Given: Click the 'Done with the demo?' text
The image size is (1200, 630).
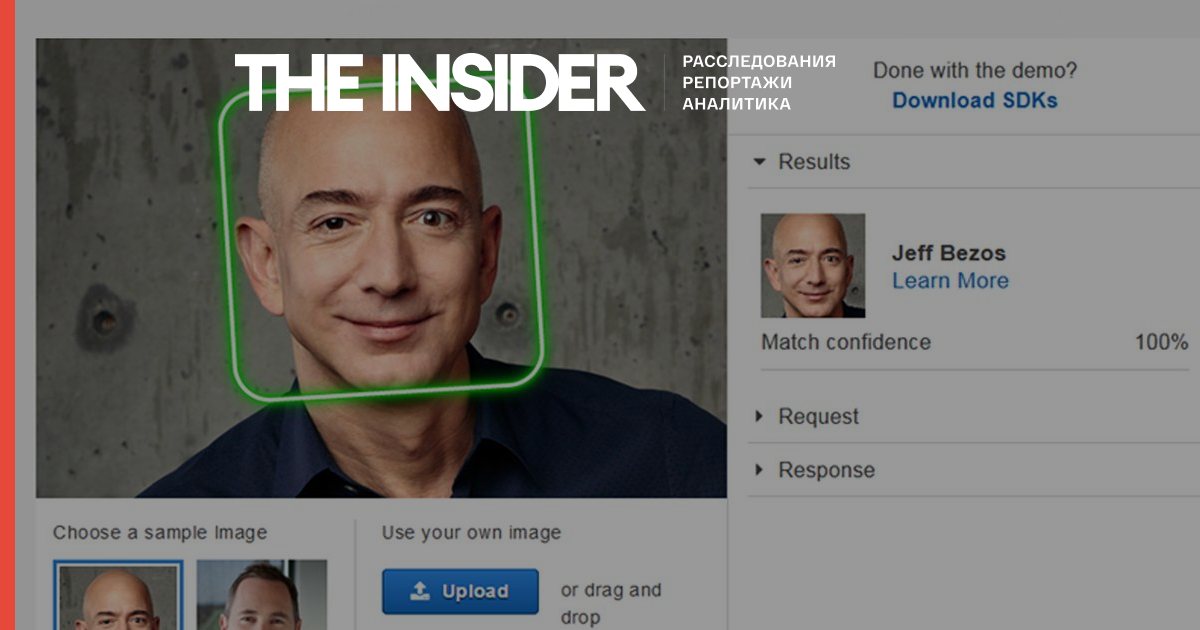Looking at the screenshot, I should (x=975, y=71).
